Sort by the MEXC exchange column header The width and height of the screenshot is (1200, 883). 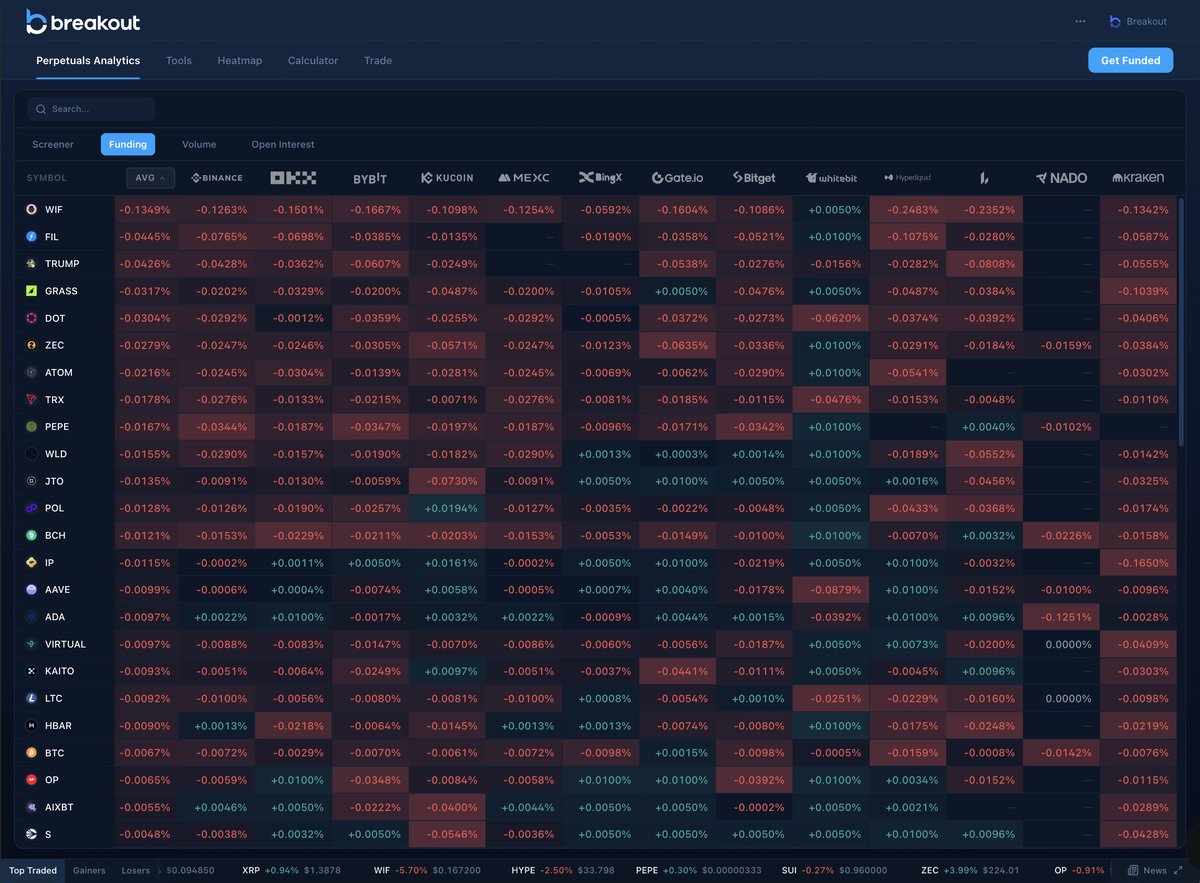(x=524, y=178)
